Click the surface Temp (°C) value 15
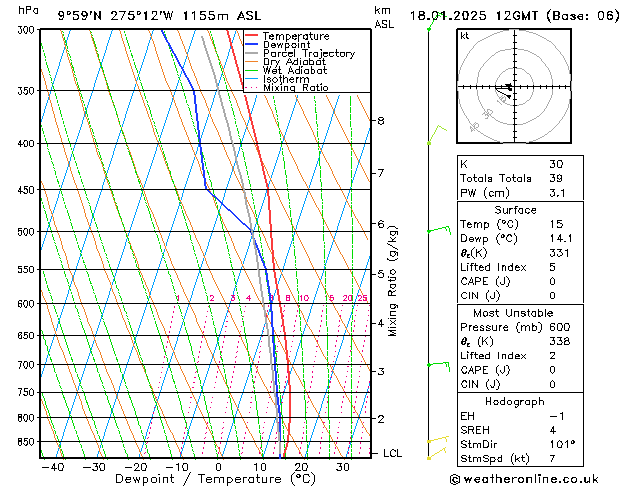 click(x=556, y=224)
